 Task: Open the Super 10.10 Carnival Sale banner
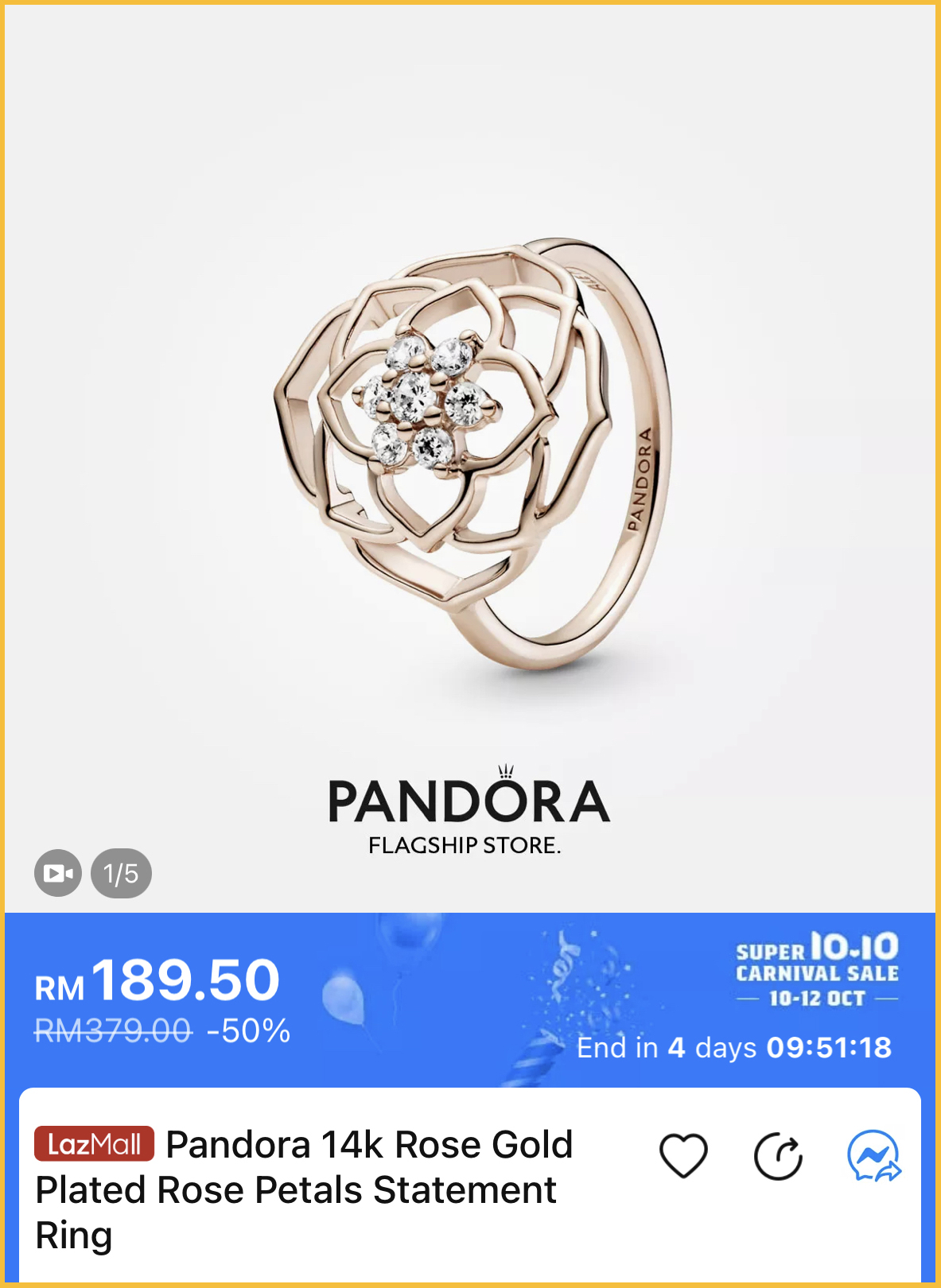tap(817, 969)
